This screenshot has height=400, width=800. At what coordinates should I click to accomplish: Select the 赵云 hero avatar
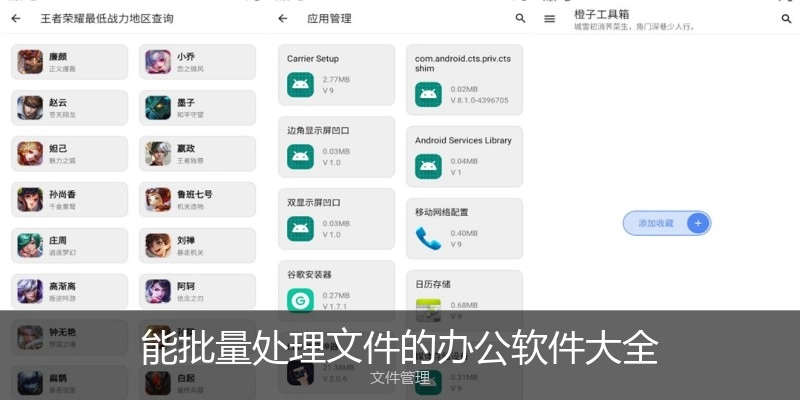click(30, 108)
